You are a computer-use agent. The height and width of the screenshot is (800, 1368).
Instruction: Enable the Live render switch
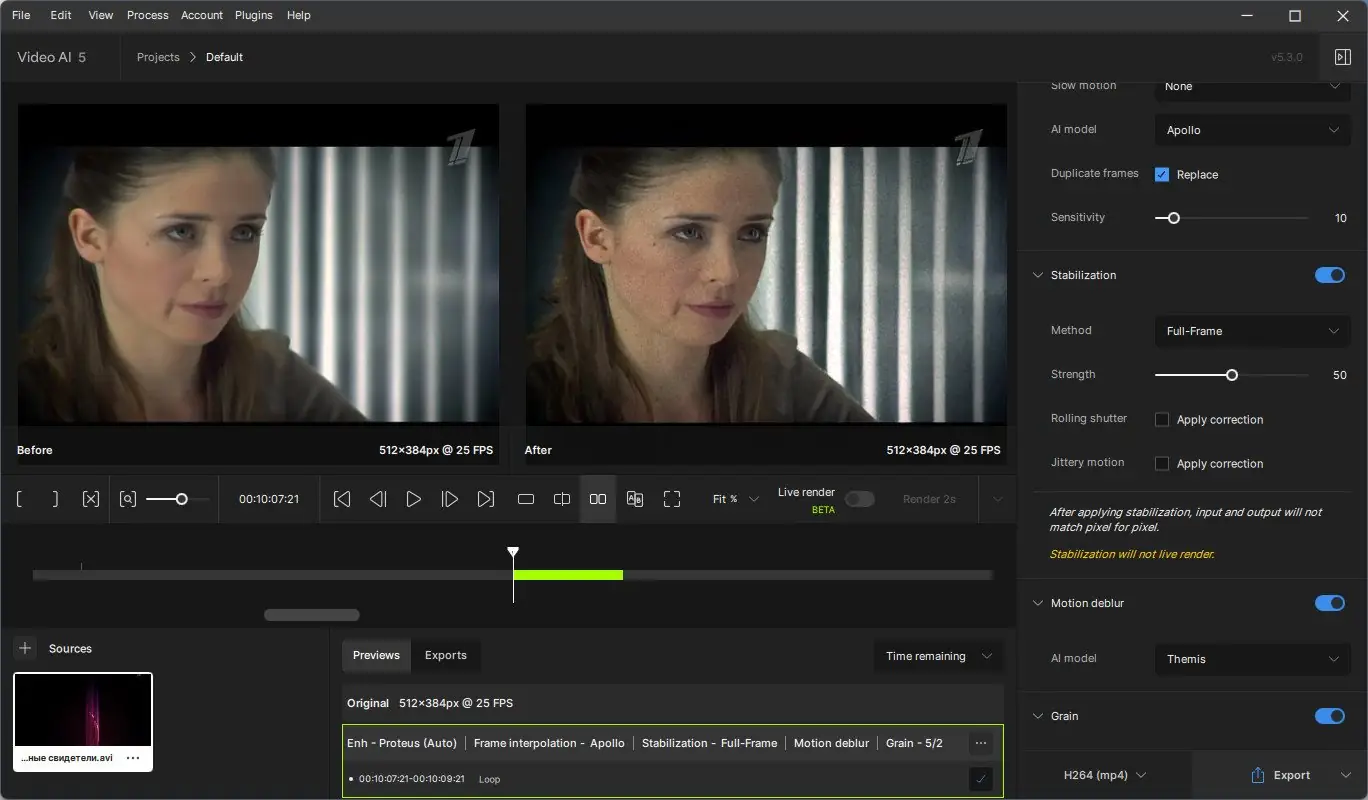click(859, 499)
